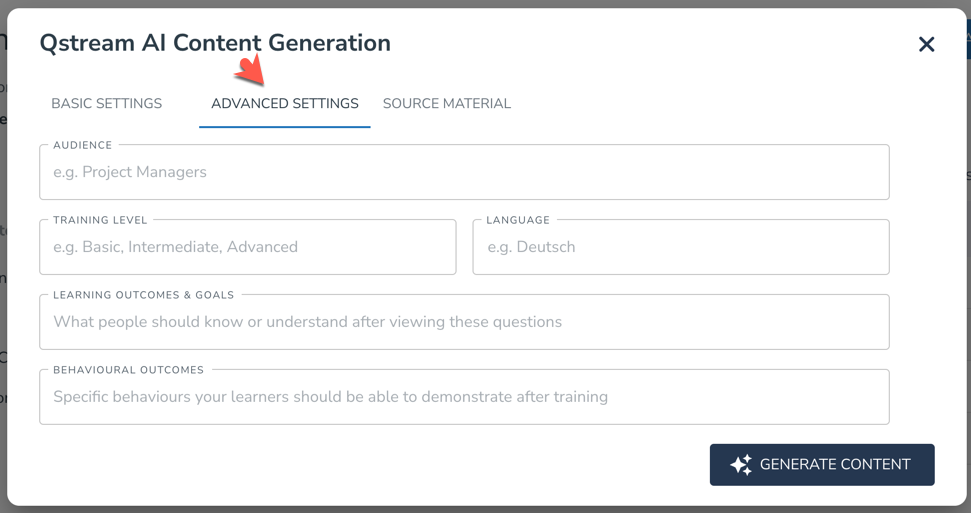Focus the Learning Outcomes & Goals field
Image resolution: width=971 pixels, height=513 pixels.
[464, 322]
